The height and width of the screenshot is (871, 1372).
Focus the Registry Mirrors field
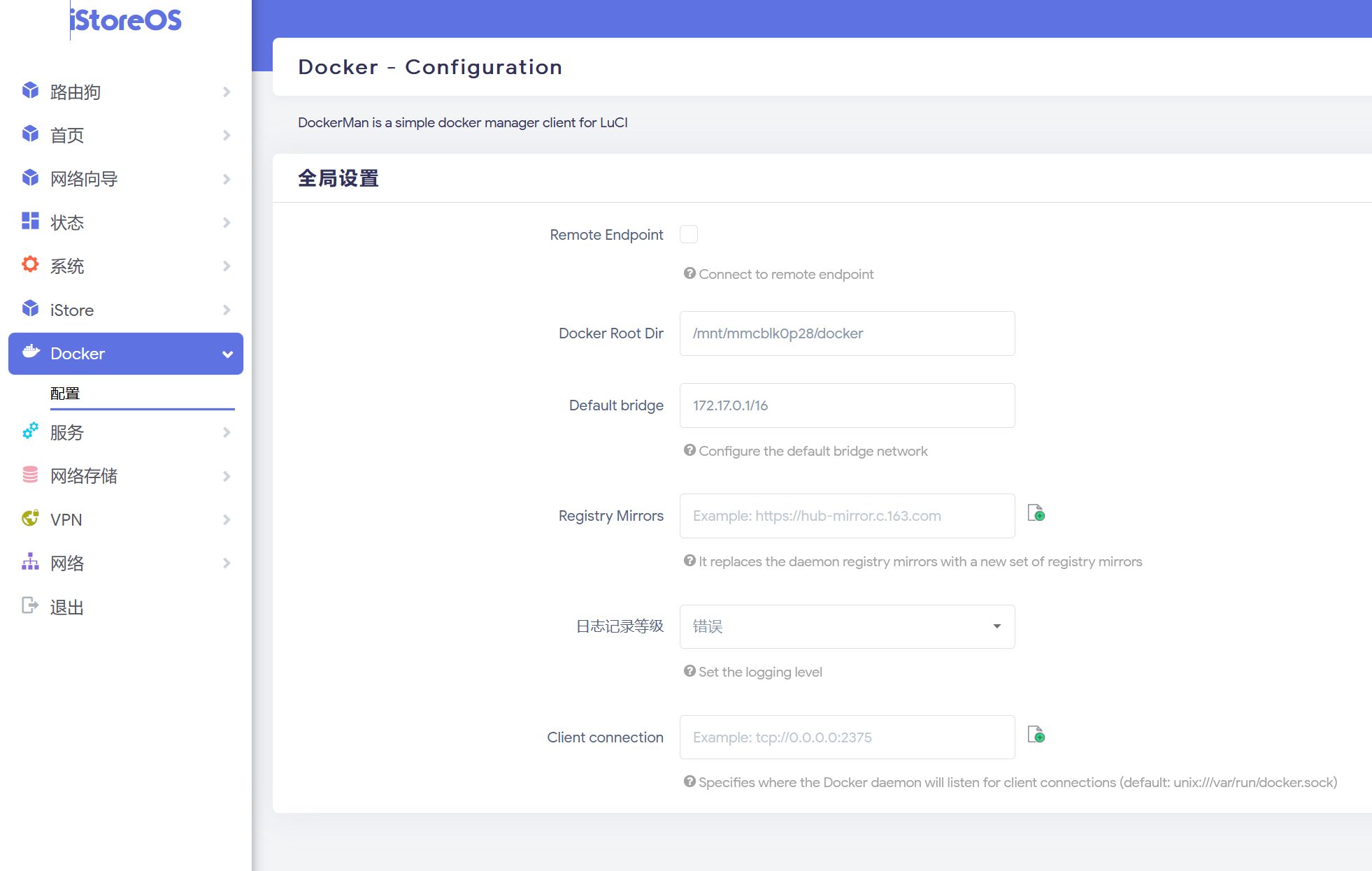point(847,516)
